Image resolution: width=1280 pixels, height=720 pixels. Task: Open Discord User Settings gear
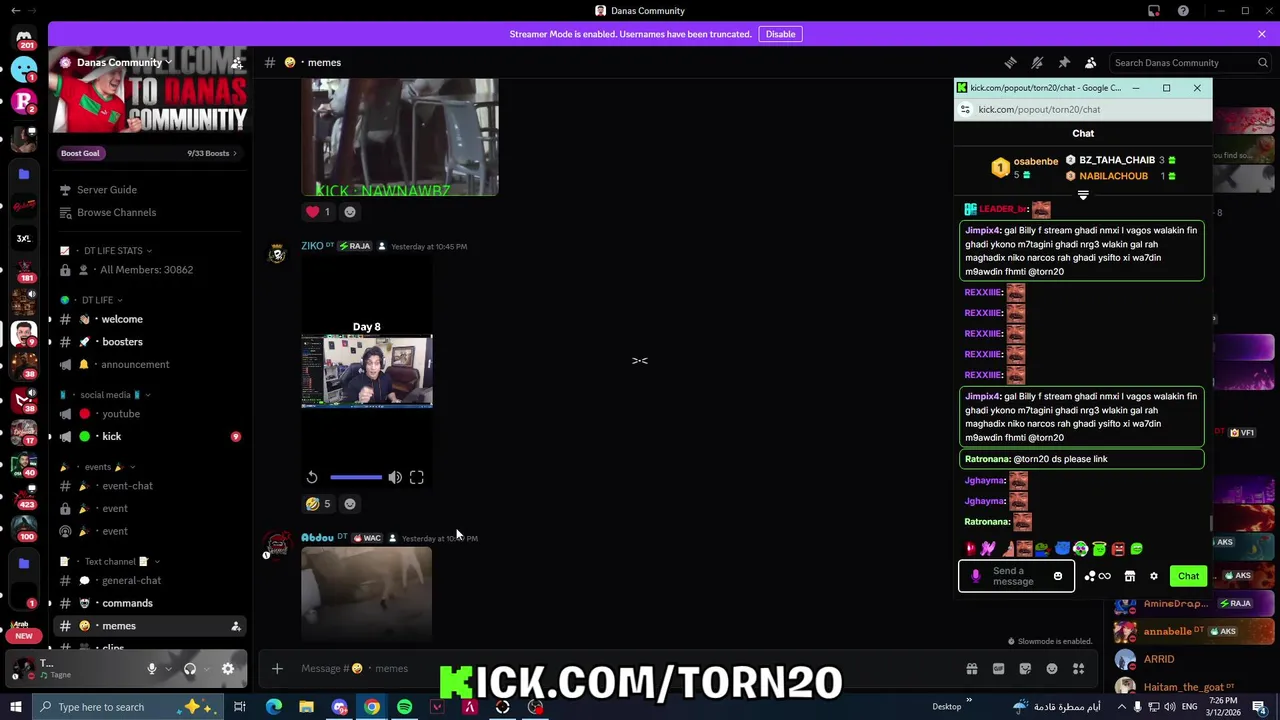pyautogui.click(x=228, y=669)
